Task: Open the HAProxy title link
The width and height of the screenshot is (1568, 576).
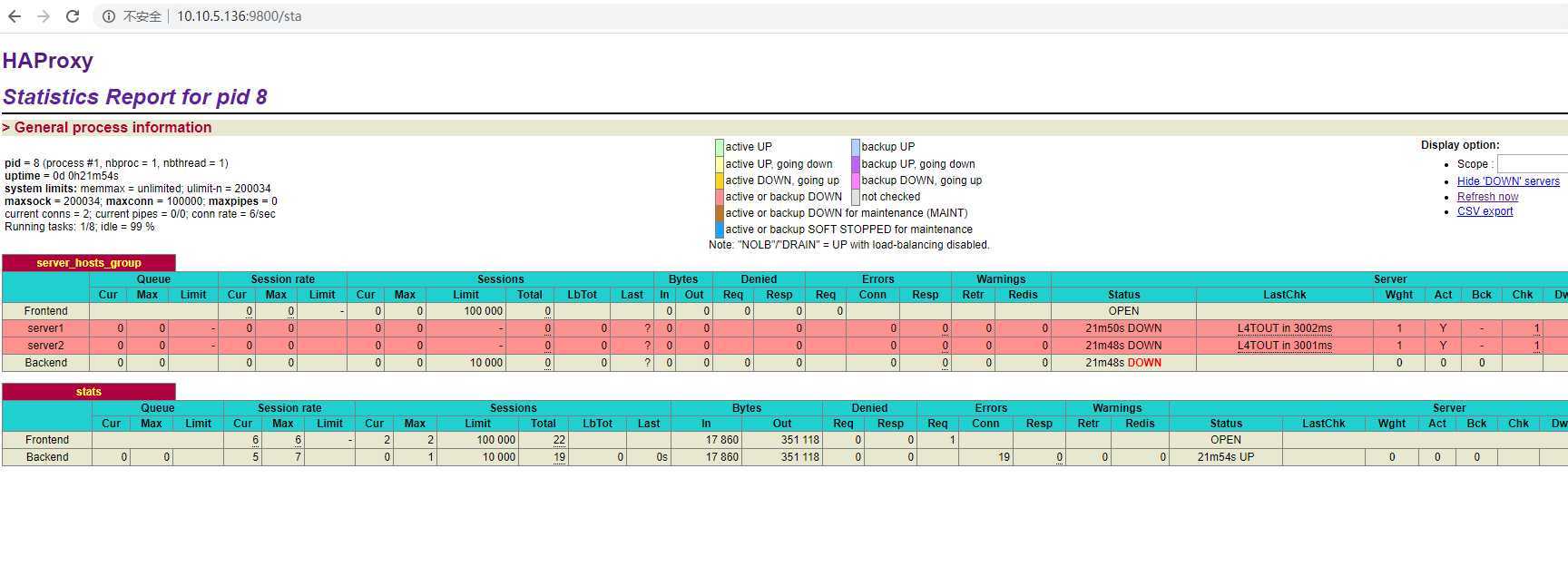Action: point(48,61)
